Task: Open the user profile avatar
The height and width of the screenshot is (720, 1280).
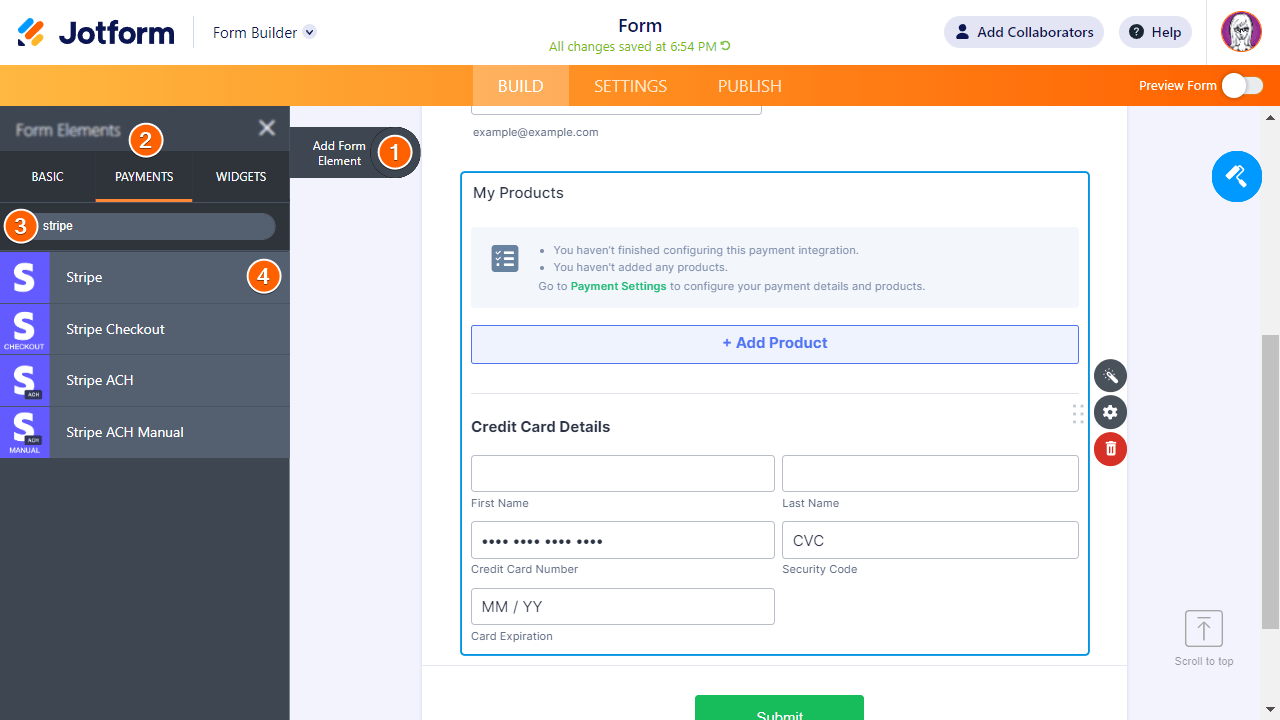Action: (x=1241, y=32)
